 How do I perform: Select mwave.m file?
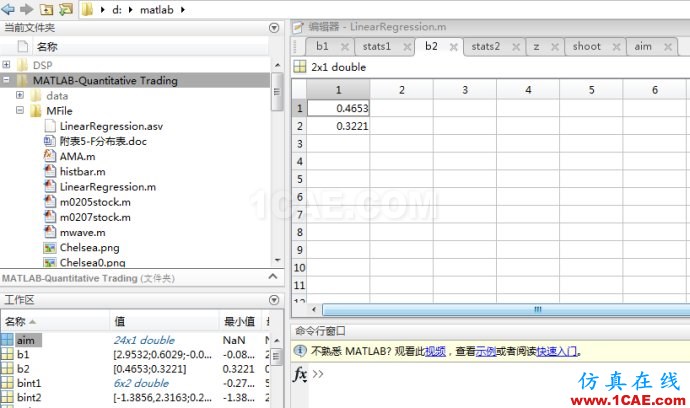[x=83, y=232]
